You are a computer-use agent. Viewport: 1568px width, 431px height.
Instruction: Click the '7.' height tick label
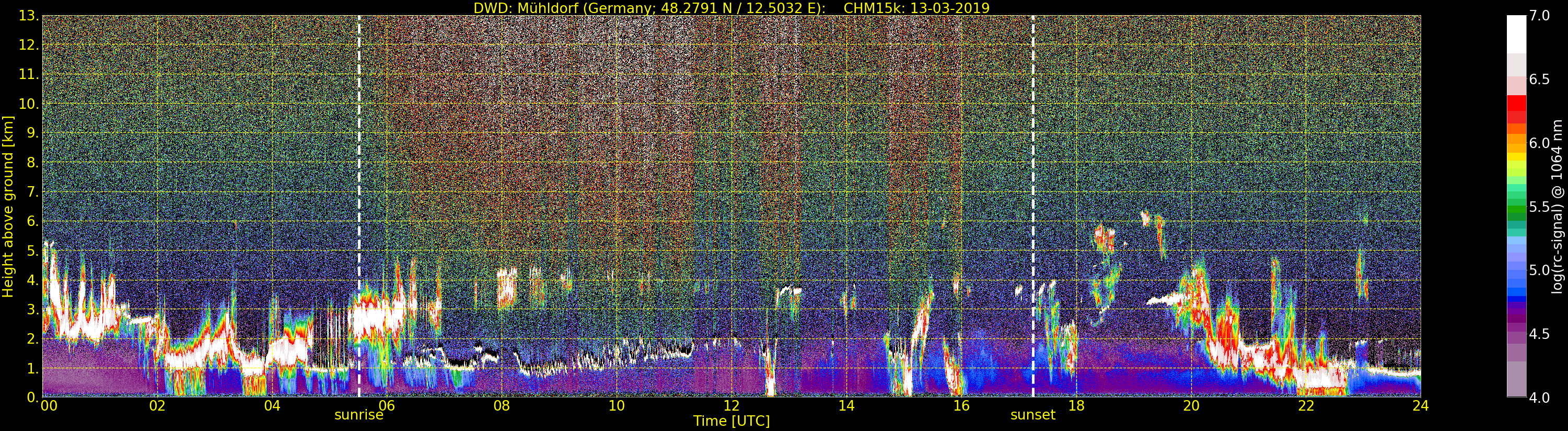point(33,192)
